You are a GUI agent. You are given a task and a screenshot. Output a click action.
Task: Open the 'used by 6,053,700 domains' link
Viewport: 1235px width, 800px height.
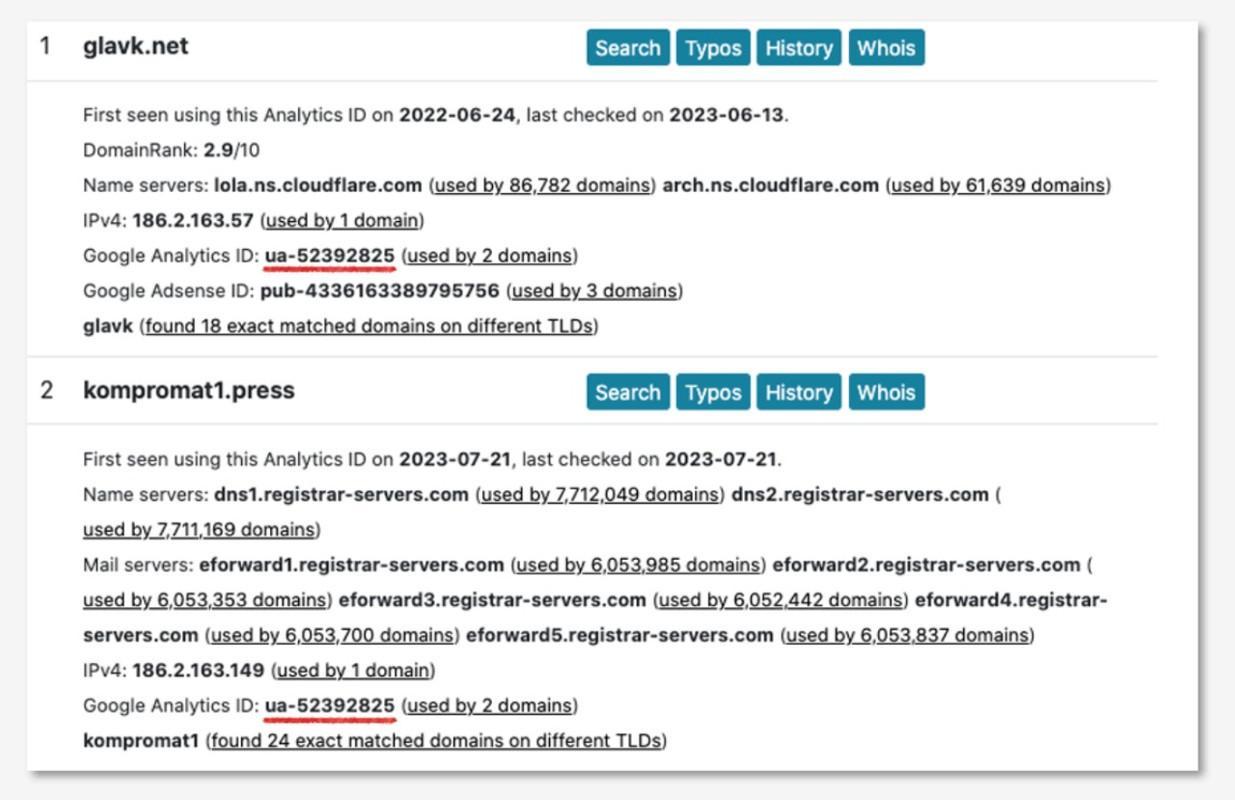(333, 636)
